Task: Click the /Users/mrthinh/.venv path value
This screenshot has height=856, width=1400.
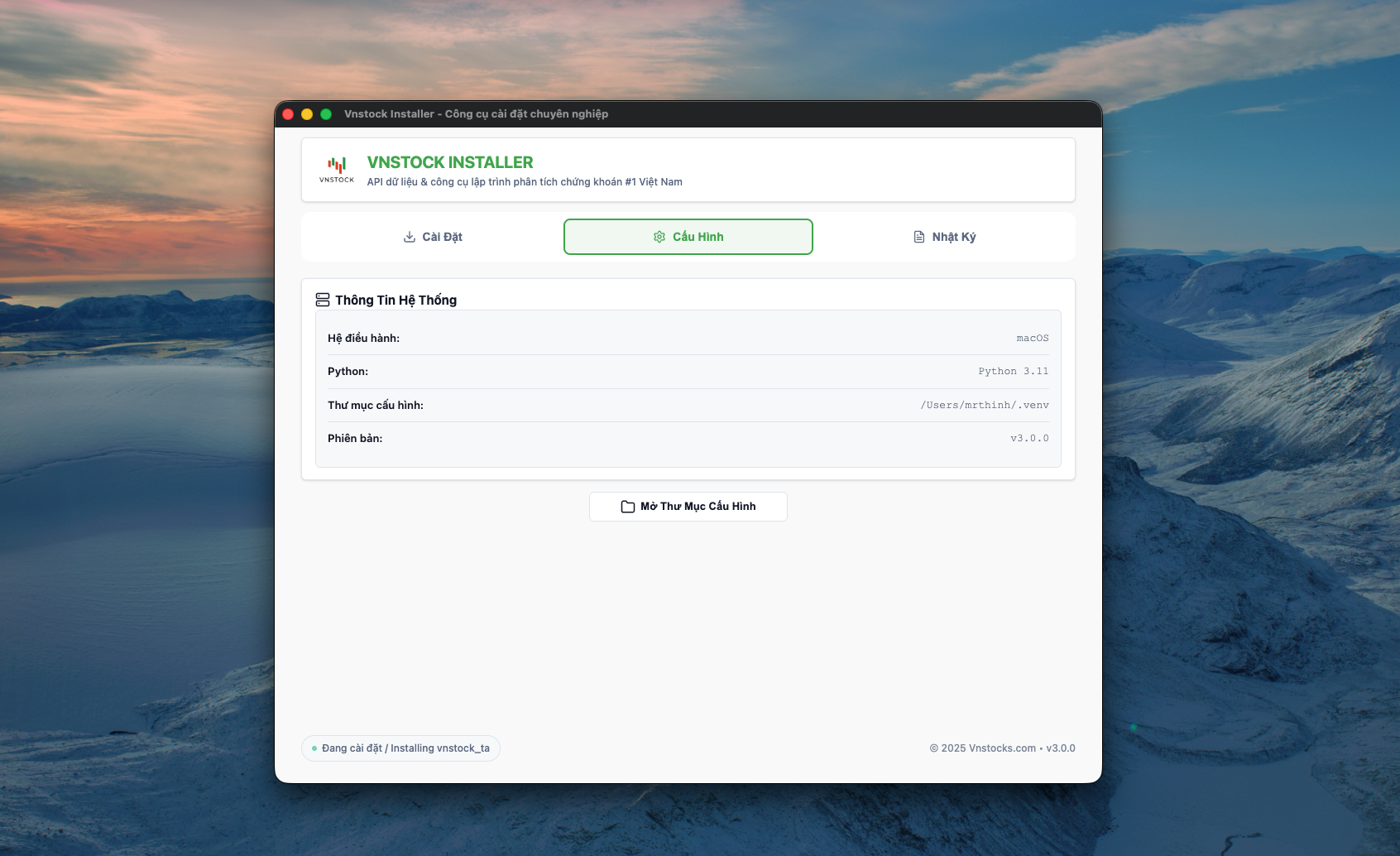Action: click(x=985, y=405)
